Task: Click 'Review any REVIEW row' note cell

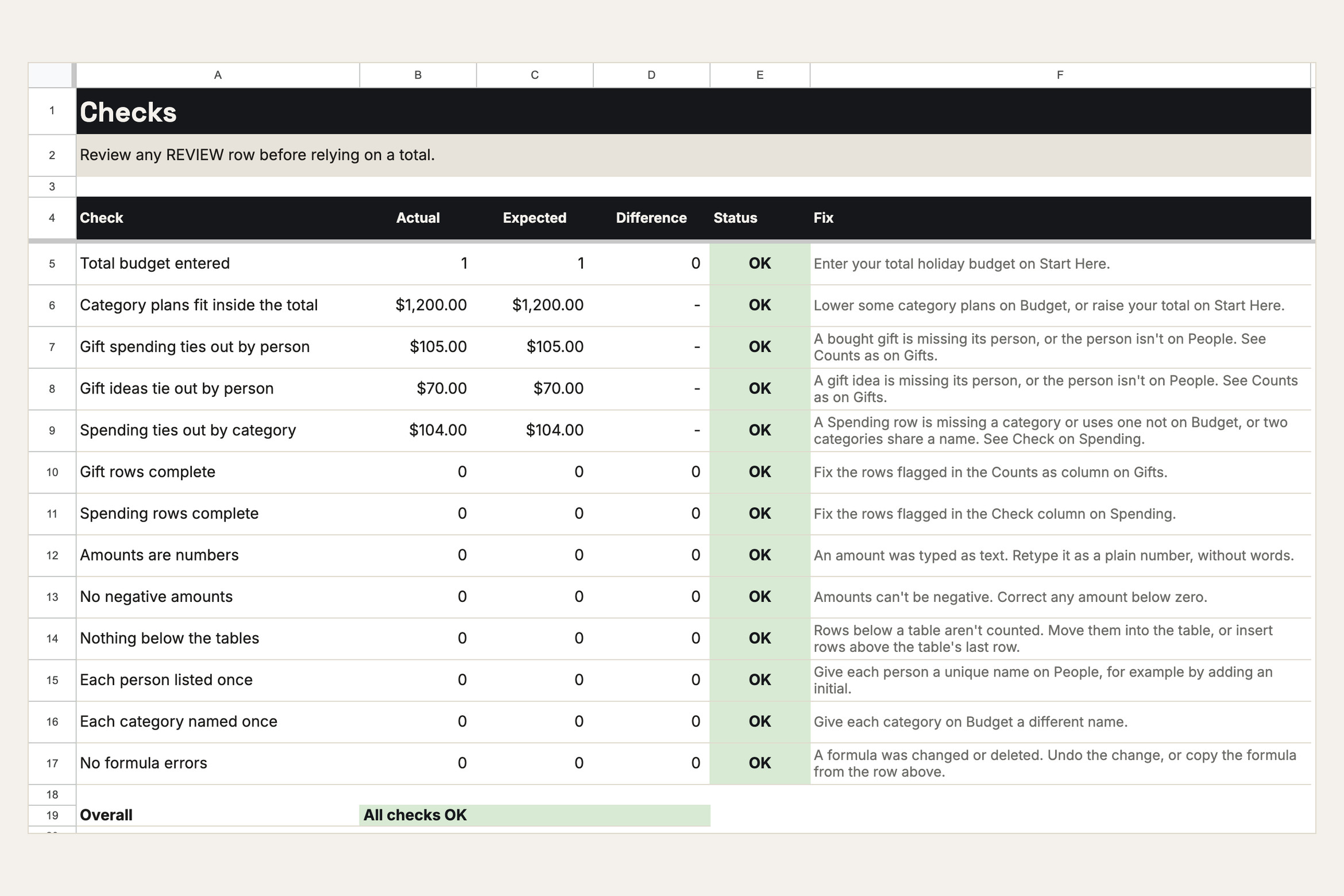Action: [694, 156]
